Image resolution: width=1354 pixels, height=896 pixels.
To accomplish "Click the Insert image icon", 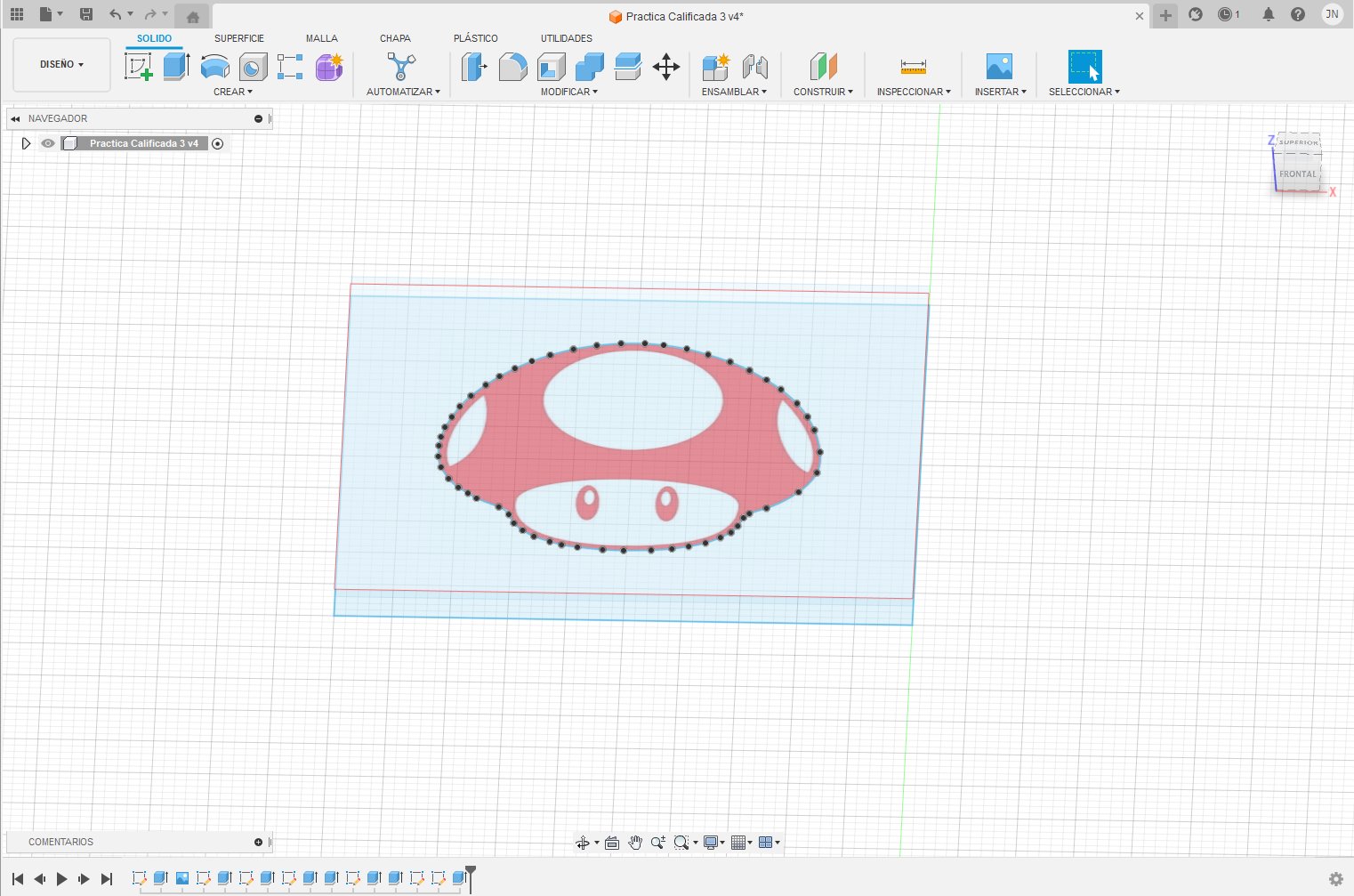I will (x=999, y=67).
